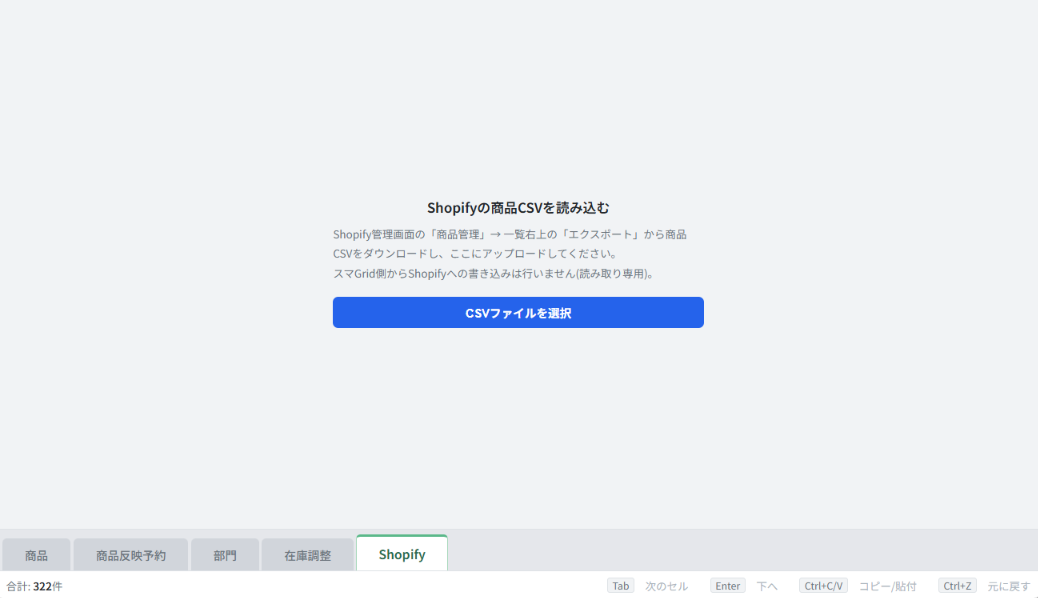
Task: Click the 次のセル hint label
Action: tap(667, 586)
